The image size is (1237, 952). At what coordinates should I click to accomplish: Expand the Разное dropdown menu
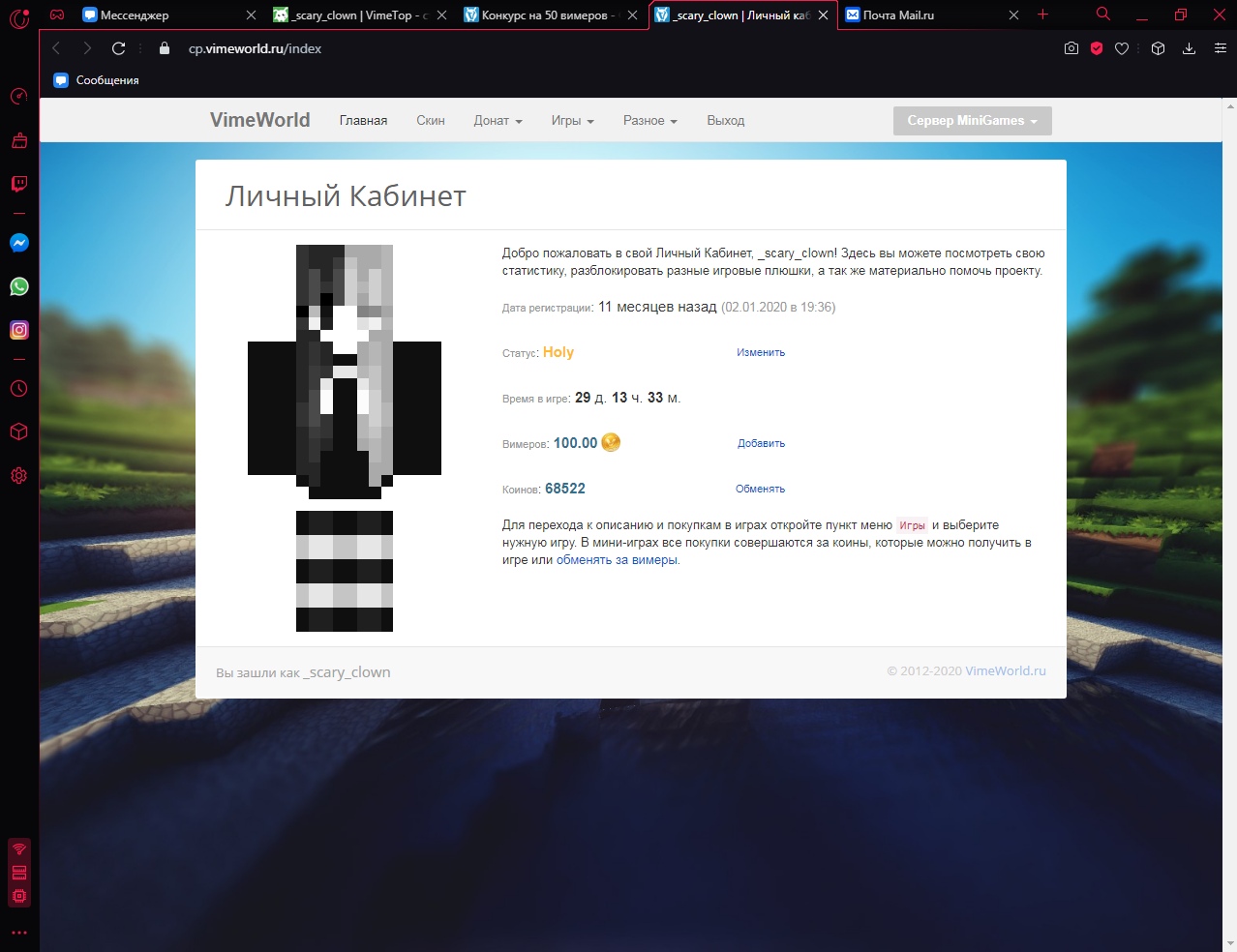click(649, 121)
